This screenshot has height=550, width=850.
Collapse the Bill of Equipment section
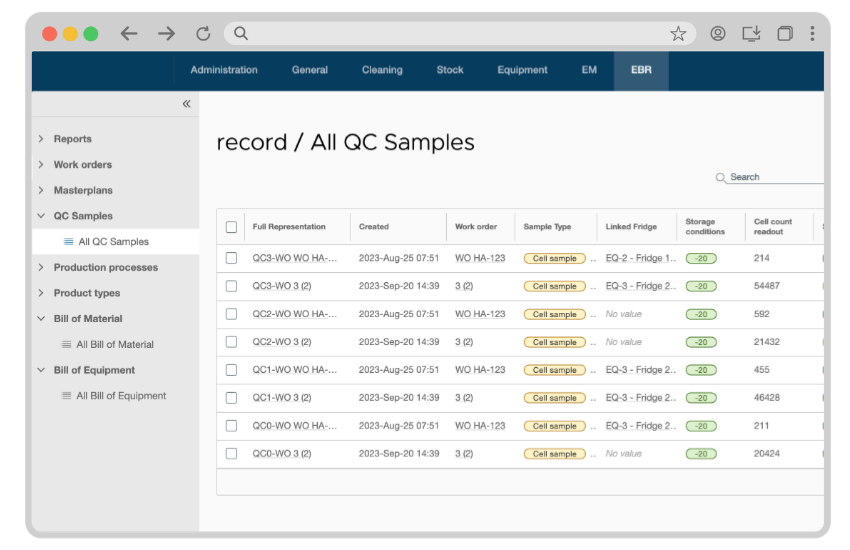41,370
